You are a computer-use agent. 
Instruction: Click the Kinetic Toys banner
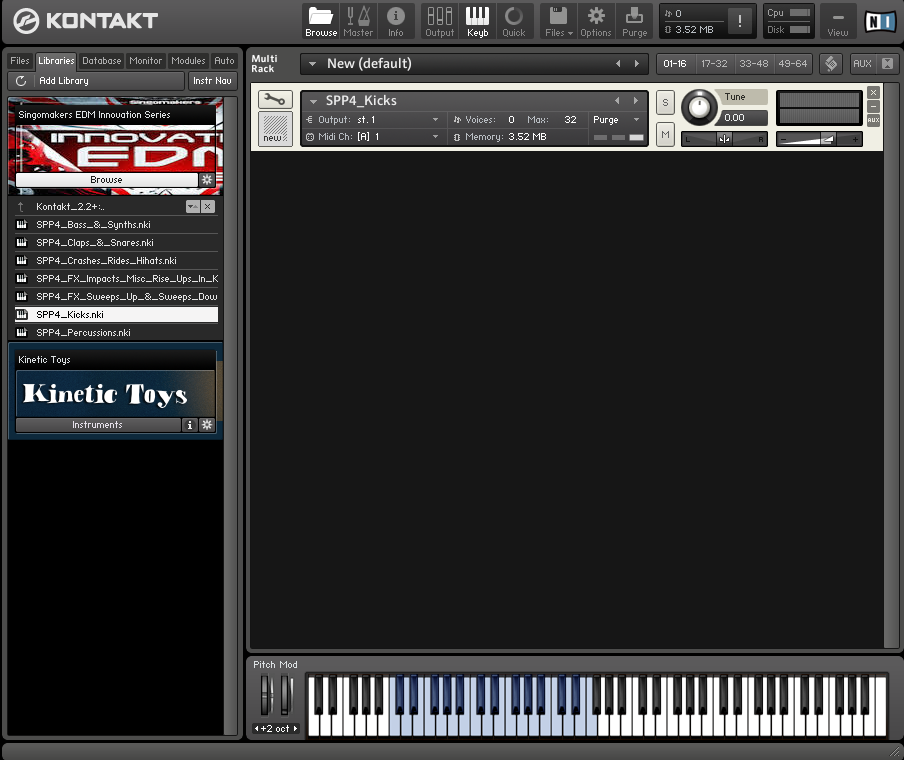(115, 394)
